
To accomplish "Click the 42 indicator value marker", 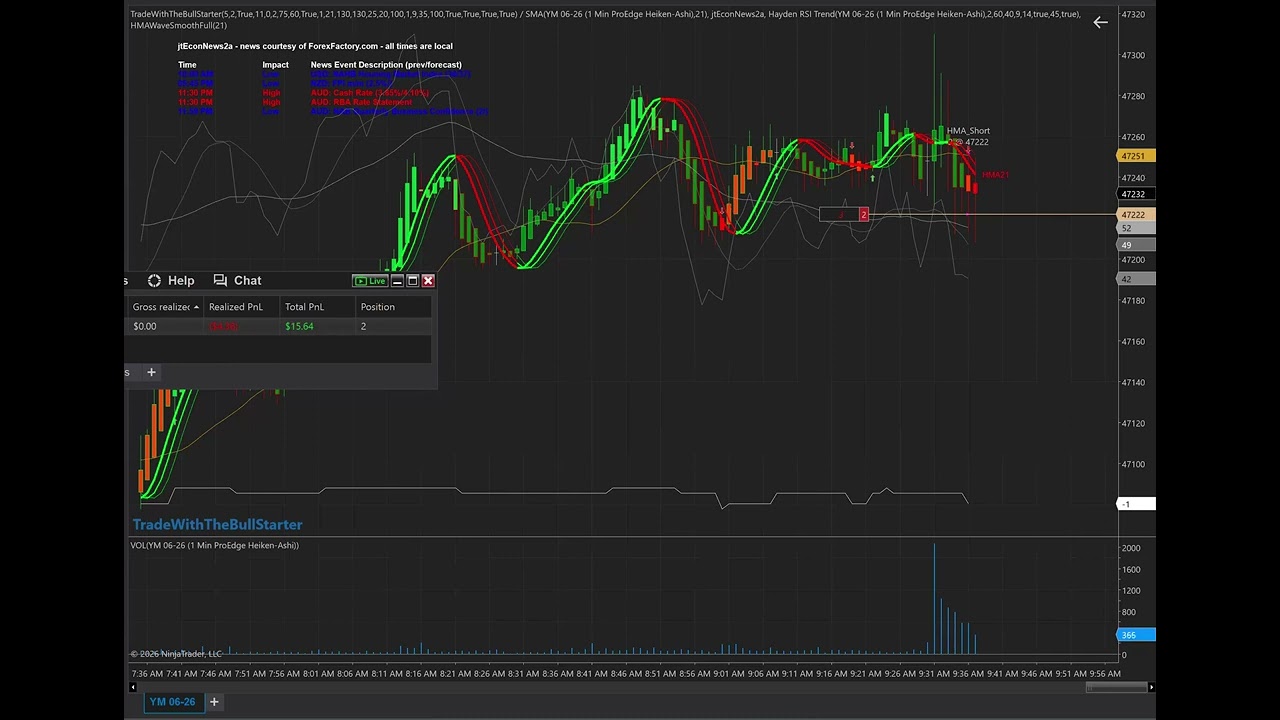I will point(1136,279).
